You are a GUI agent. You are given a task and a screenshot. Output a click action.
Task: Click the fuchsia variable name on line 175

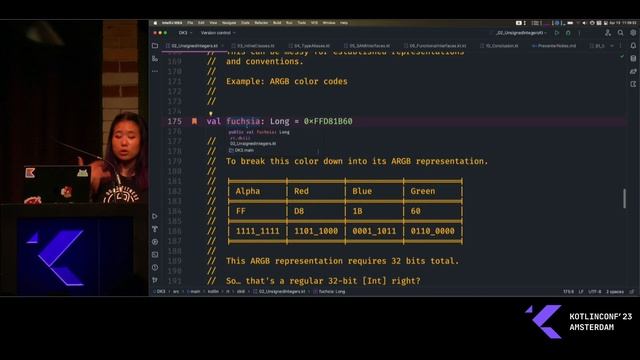click(243, 121)
